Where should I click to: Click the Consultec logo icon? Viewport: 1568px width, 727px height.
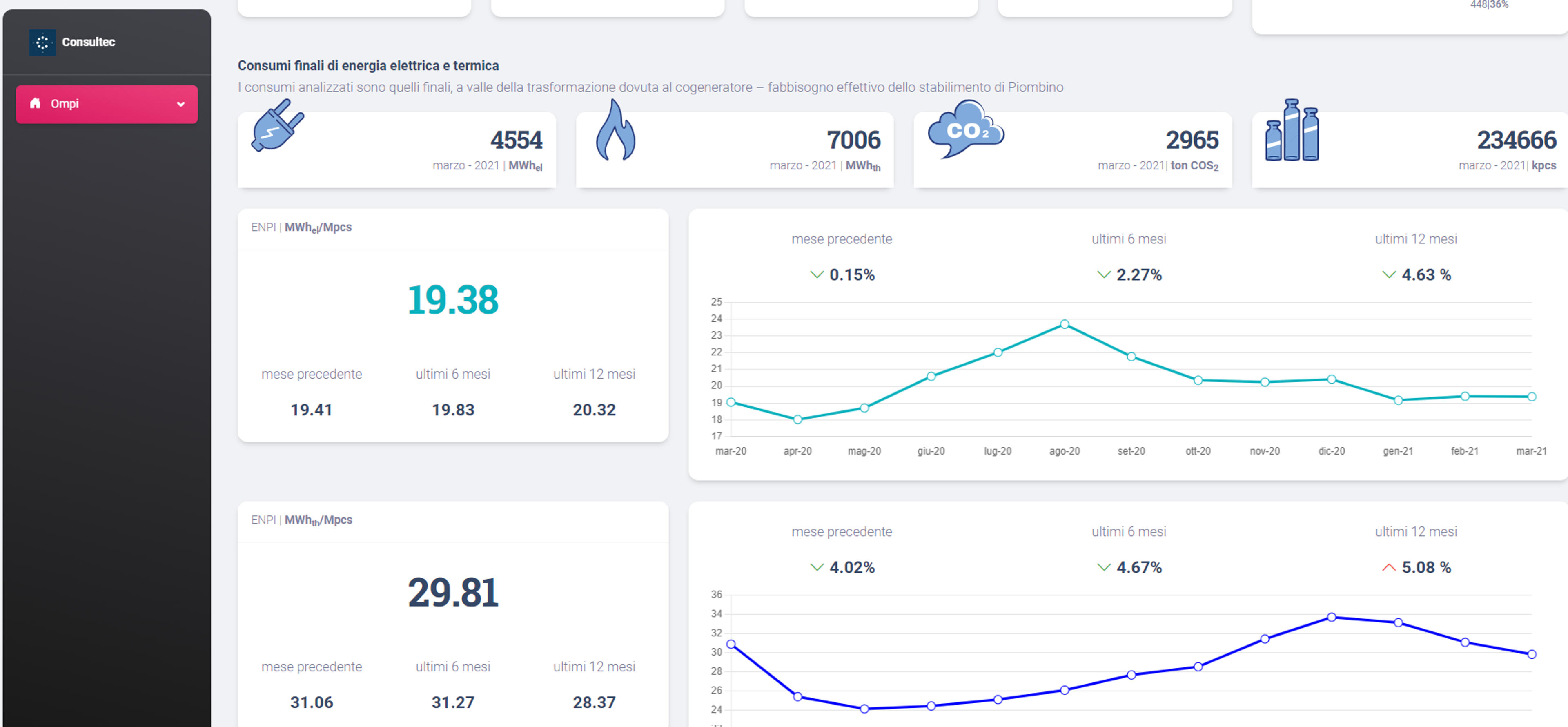42,42
